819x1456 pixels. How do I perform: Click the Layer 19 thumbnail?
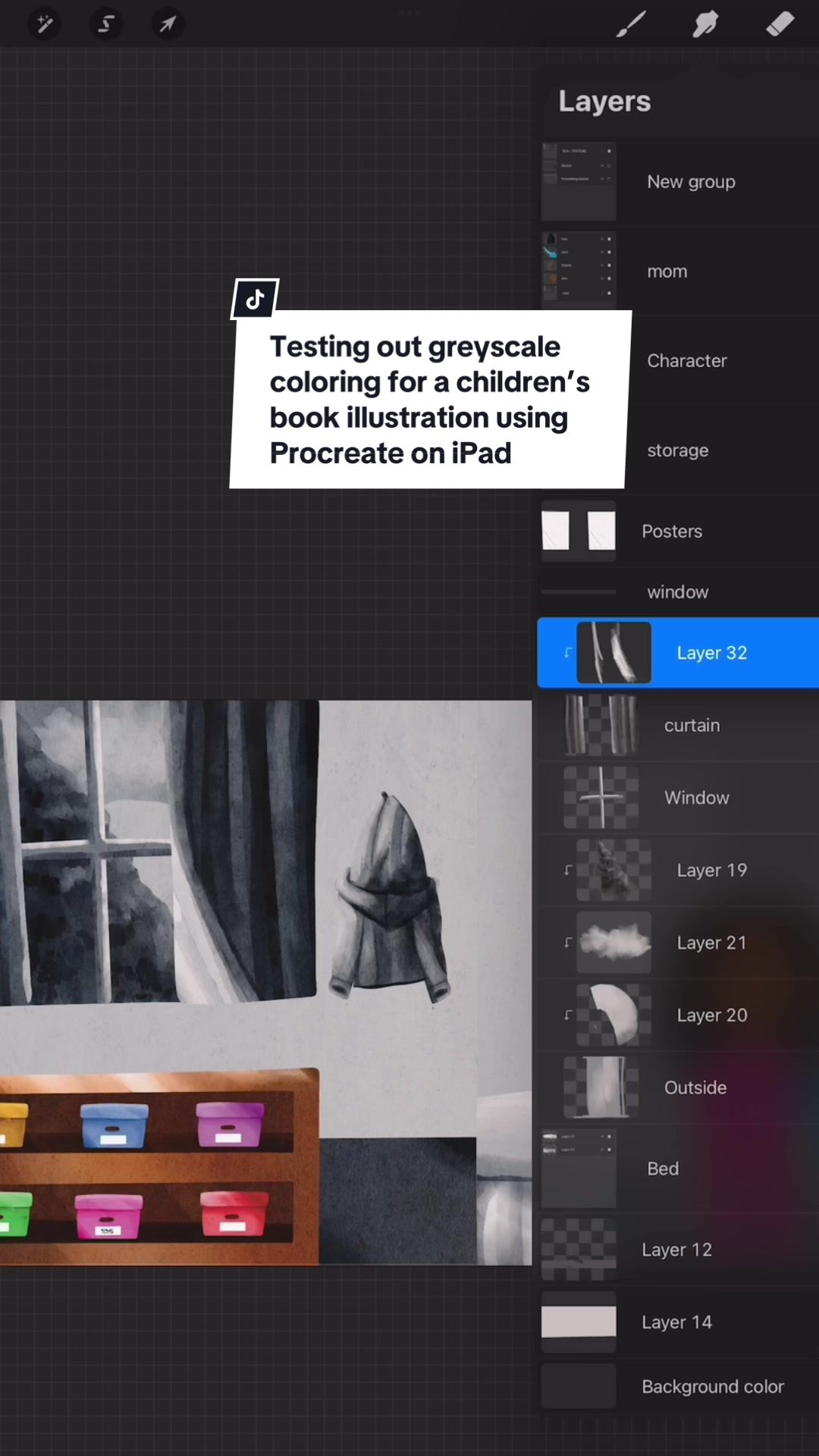[x=613, y=870]
